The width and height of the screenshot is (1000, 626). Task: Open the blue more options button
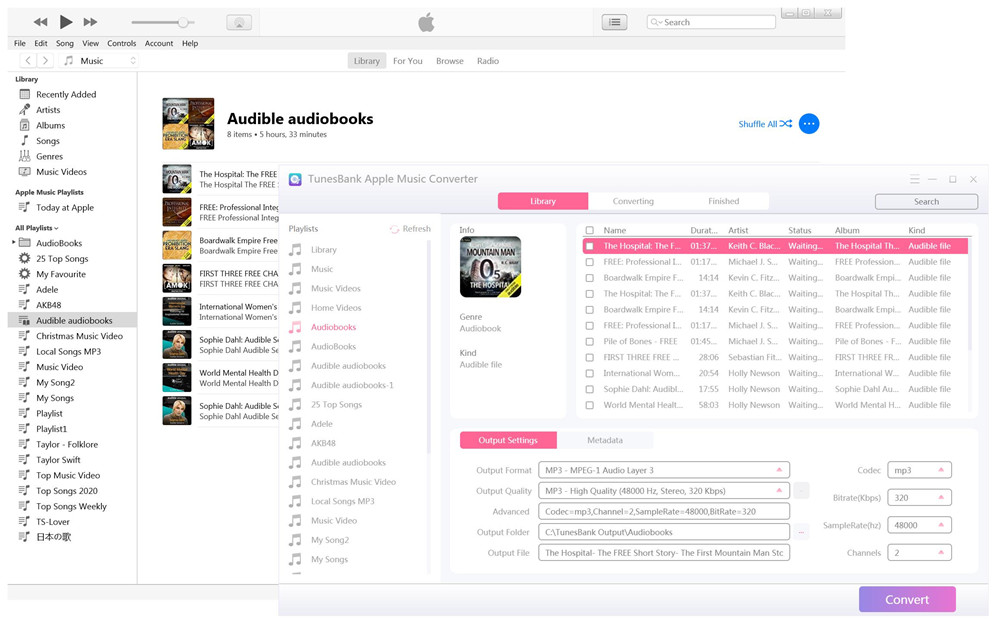point(809,124)
